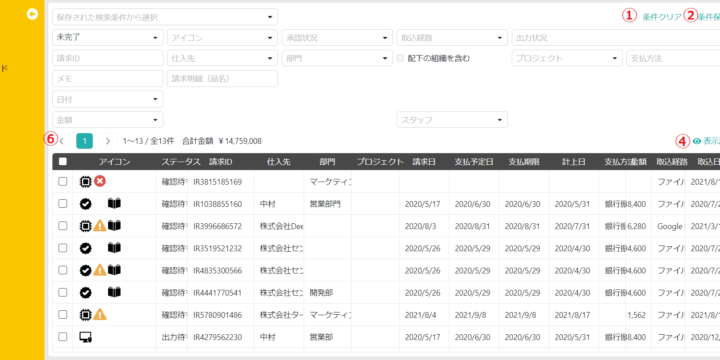Check the box for row IR3996686572
This screenshot has width=720, height=360.
click(x=62, y=225)
